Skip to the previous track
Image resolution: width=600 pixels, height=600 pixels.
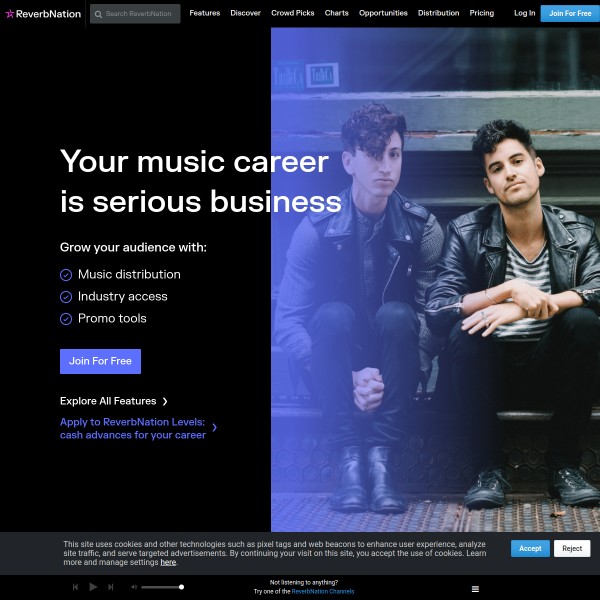(75, 587)
